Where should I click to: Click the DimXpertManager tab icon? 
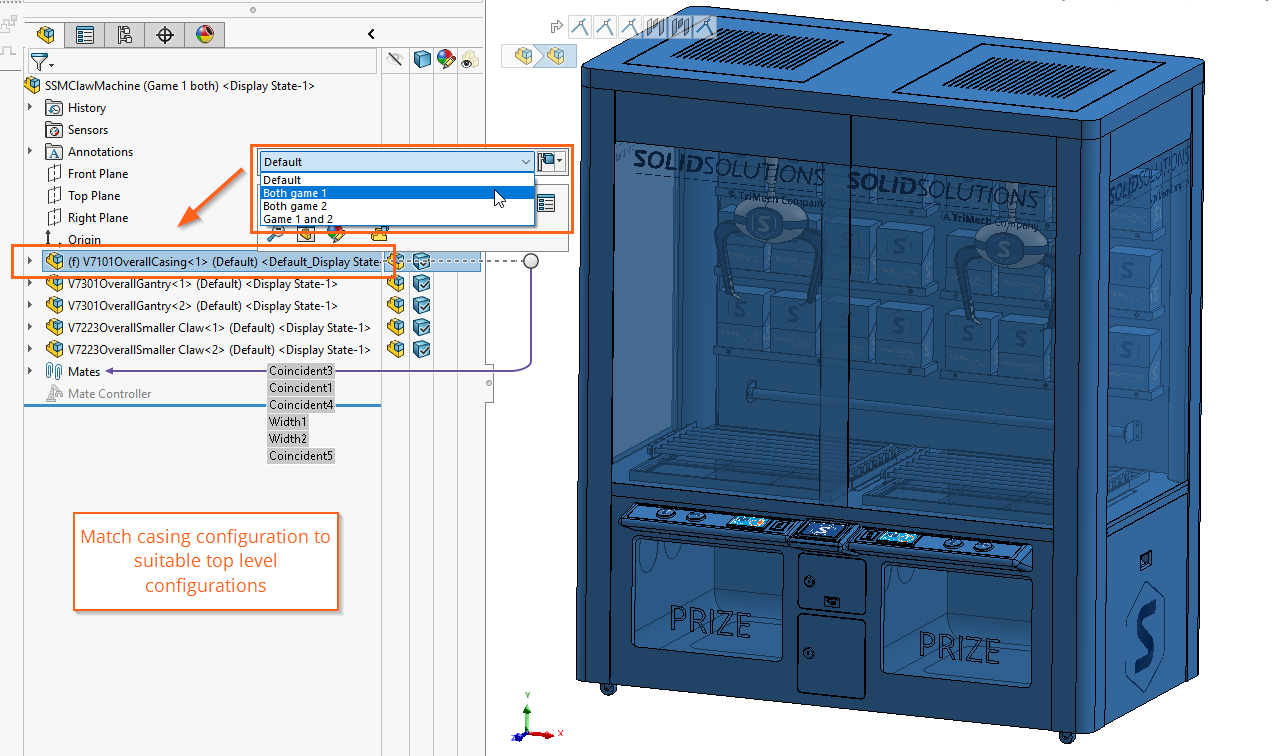(x=165, y=33)
